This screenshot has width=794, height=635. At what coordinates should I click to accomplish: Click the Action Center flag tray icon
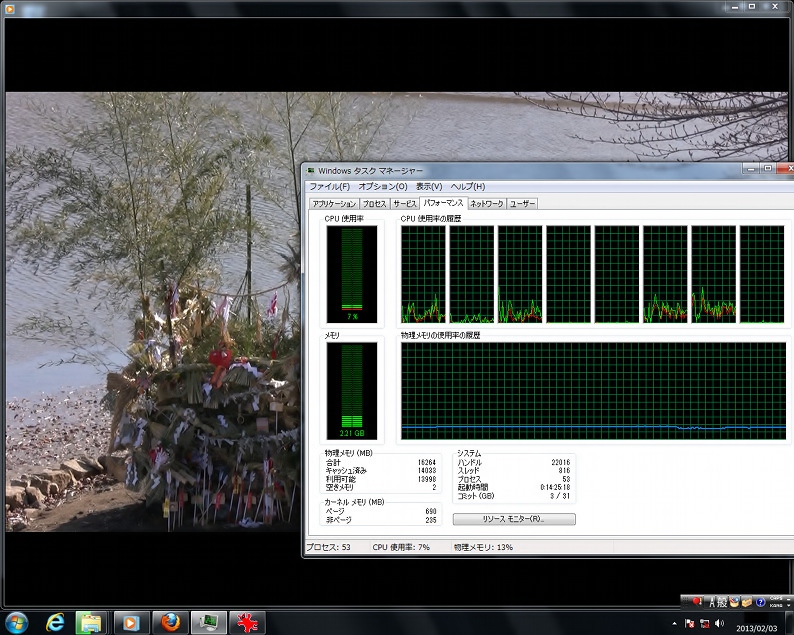coord(690,623)
